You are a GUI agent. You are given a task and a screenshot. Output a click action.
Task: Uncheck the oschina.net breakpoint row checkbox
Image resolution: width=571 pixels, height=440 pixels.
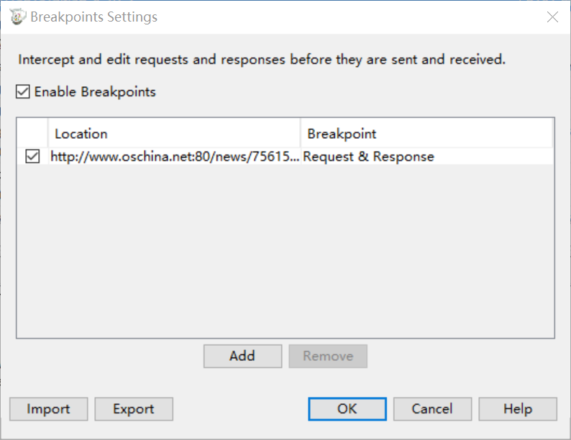coord(32,156)
